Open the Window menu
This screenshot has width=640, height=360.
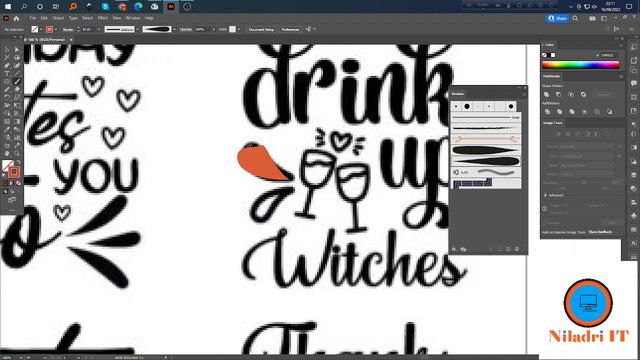(x=133, y=18)
